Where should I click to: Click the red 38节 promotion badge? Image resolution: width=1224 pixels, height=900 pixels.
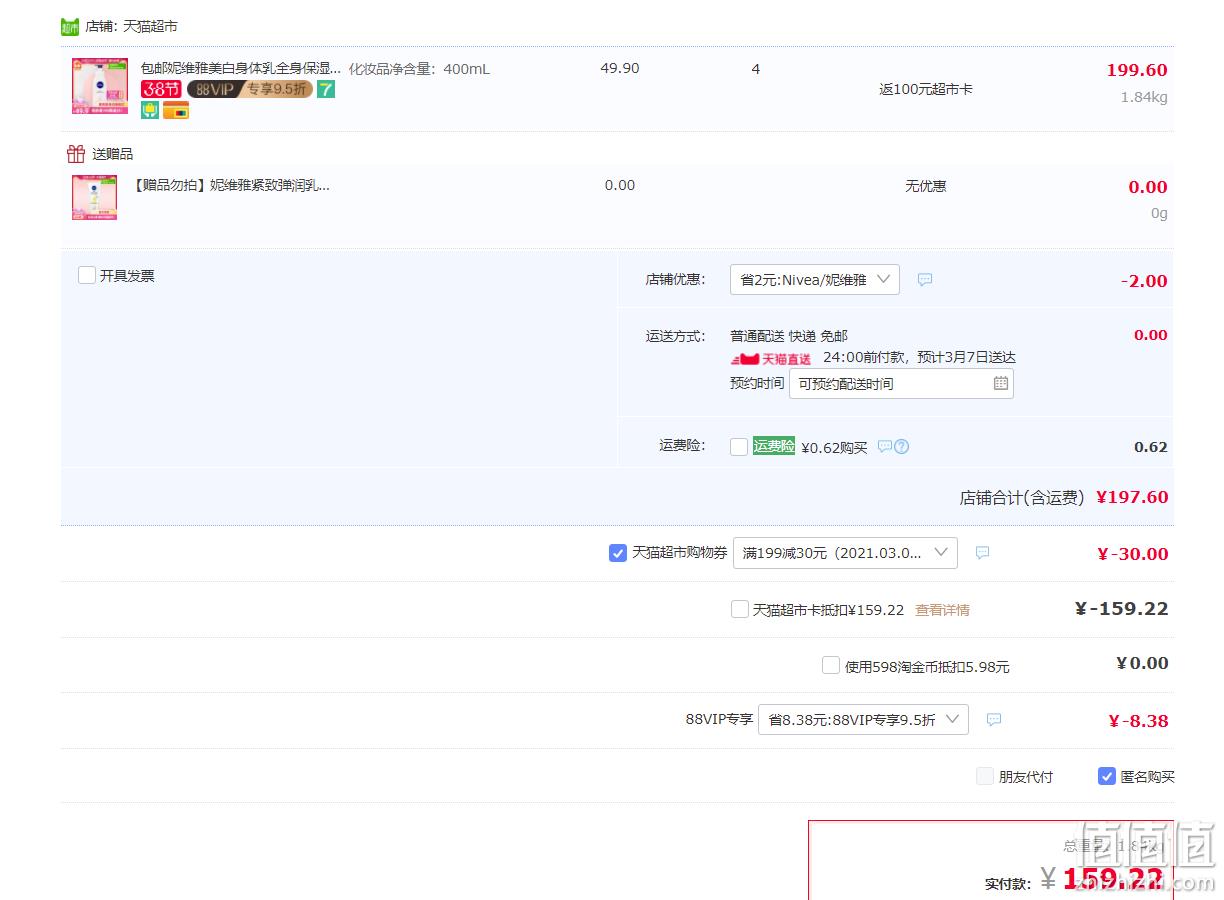(x=161, y=89)
